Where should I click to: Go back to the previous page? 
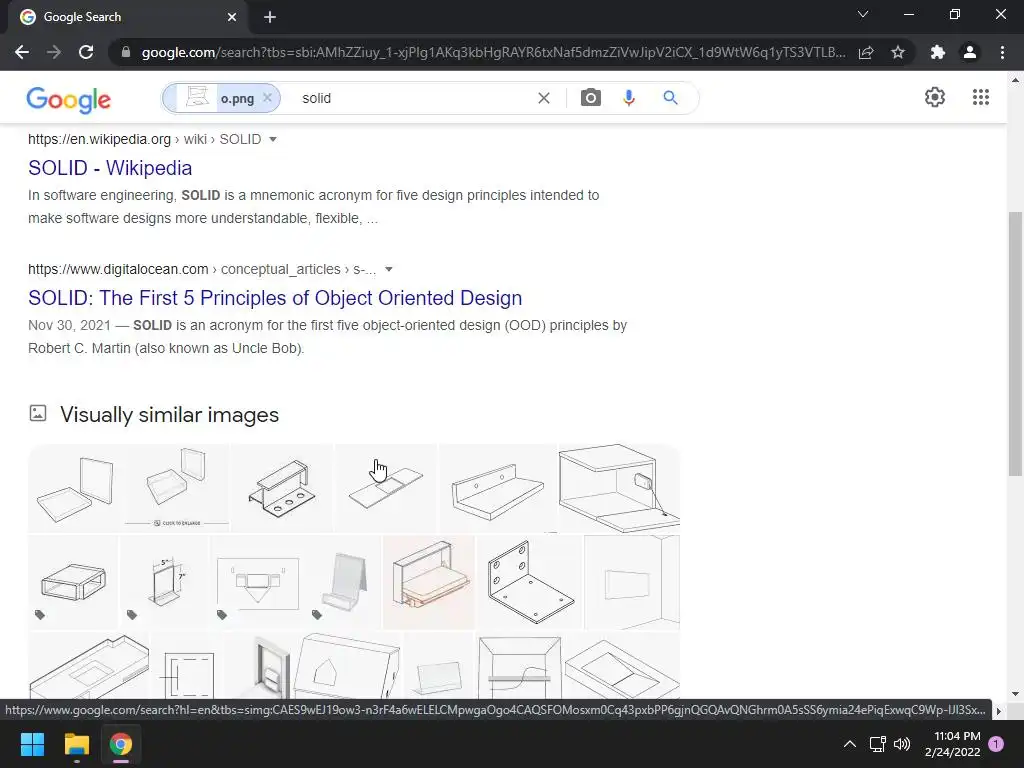(x=22, y=52)
